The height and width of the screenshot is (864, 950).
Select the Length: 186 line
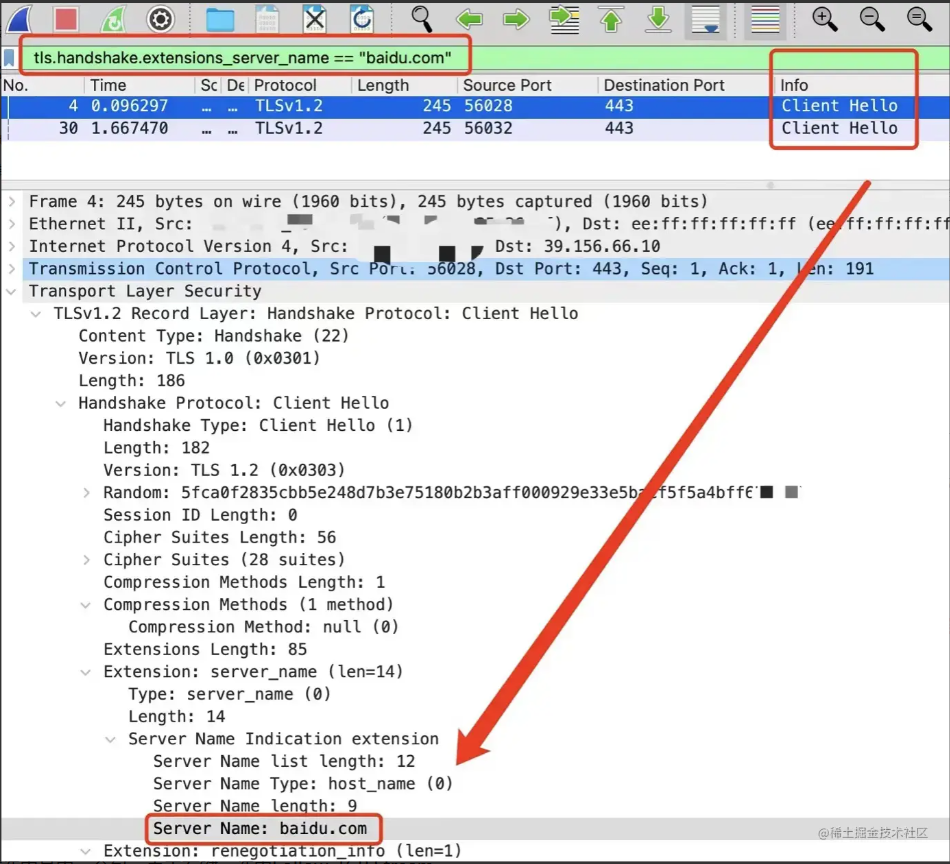pyautogui.click(x=131, y=381)
